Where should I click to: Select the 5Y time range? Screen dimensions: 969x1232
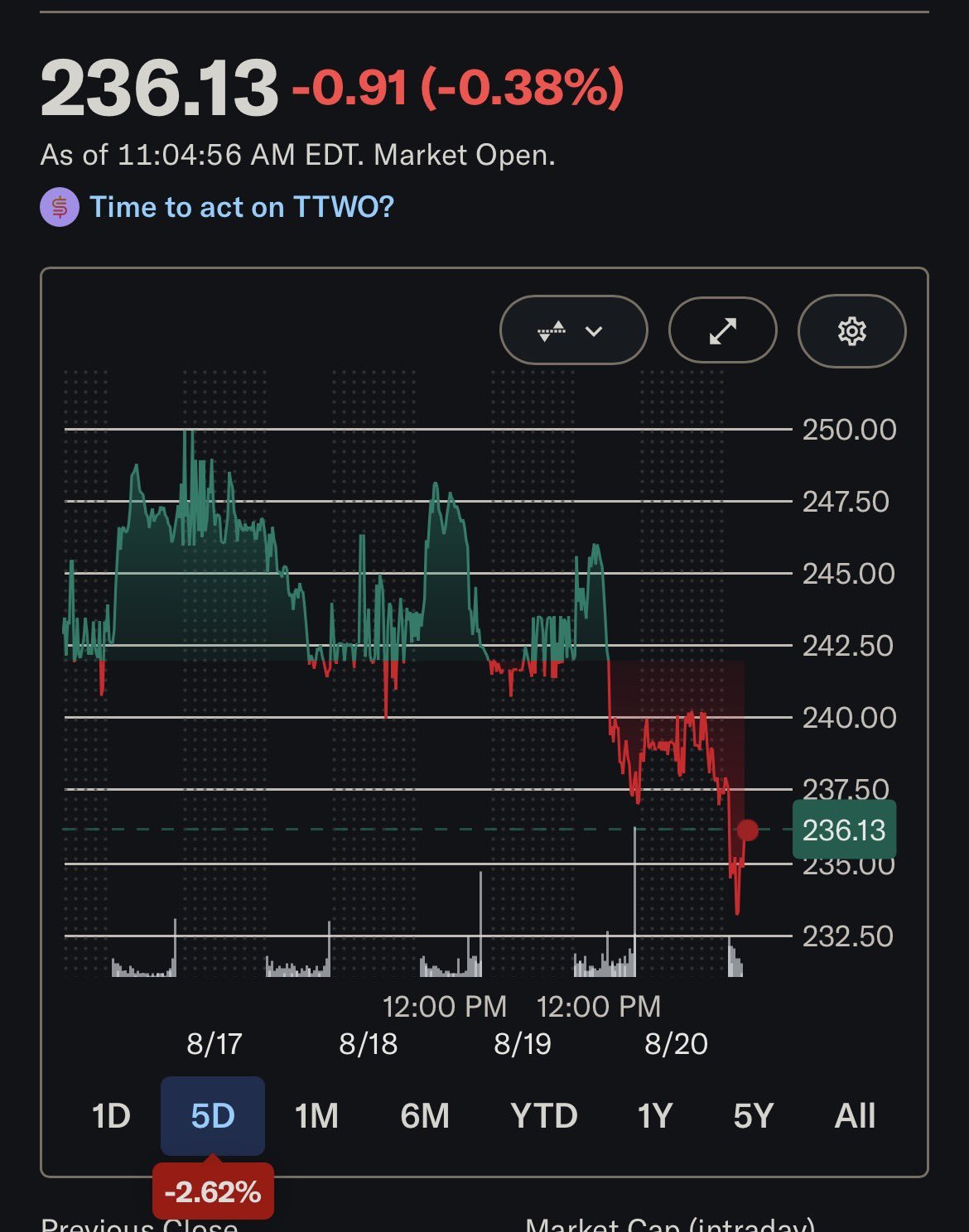click(x=753, y=1116)
